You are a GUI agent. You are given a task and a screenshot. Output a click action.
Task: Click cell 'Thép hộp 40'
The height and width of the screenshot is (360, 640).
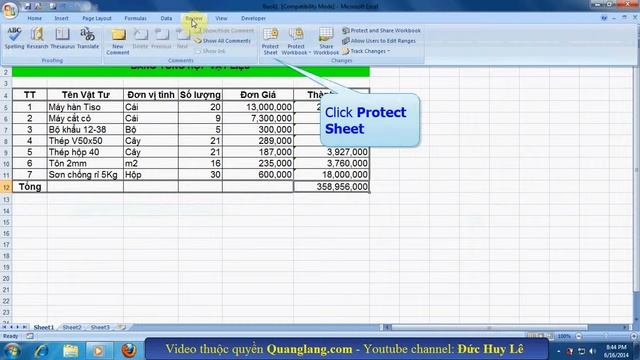(x=85, y=152)
